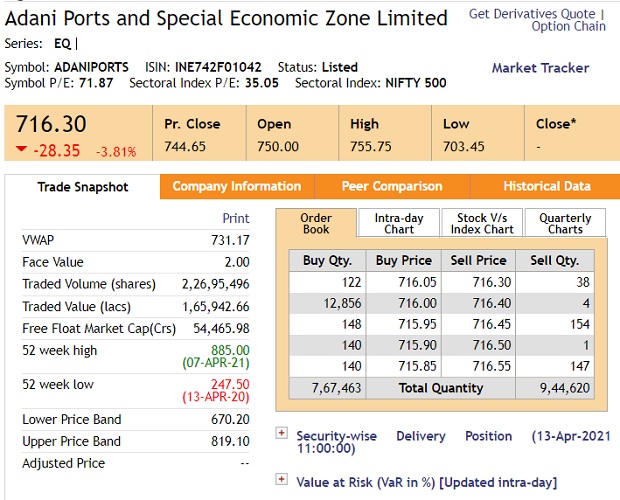Click the Print link
This screenshot has width=620, height=500.
point(236,218)
